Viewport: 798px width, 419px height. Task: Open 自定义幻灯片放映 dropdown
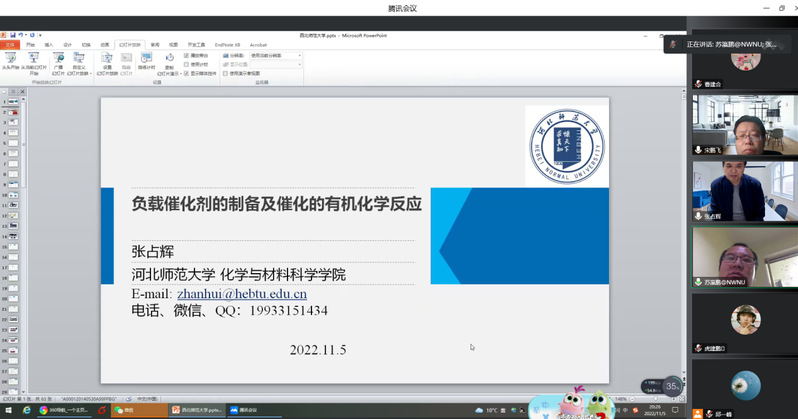[x=81, y=68]
